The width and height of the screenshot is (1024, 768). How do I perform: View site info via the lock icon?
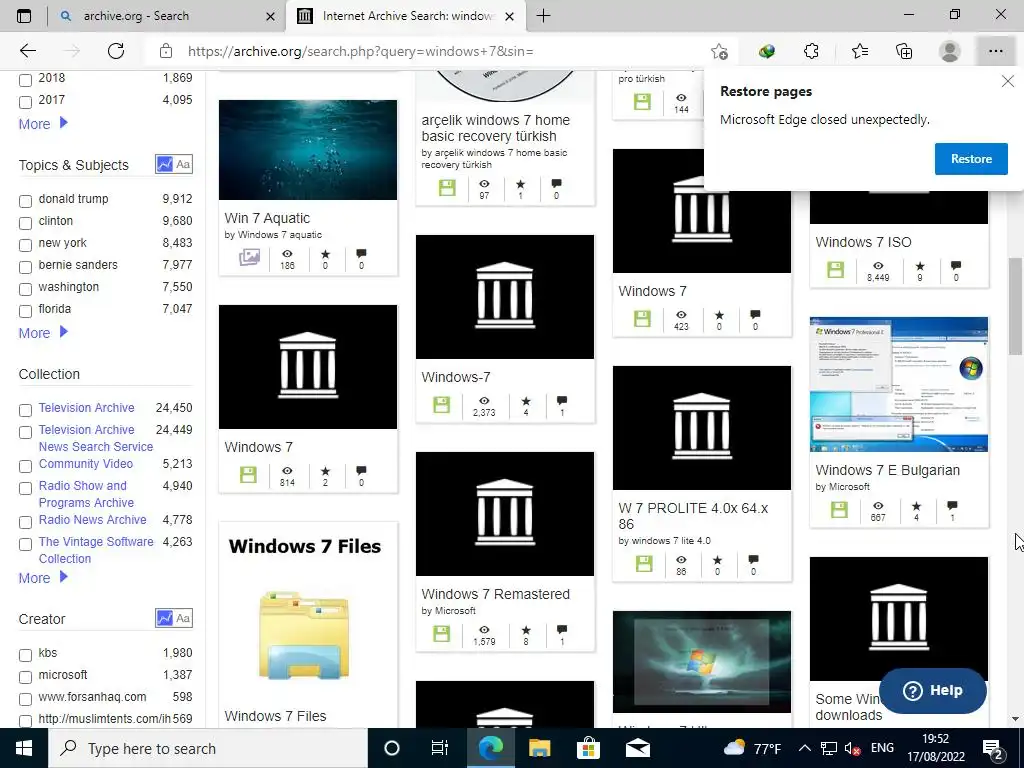coord(166,51)
